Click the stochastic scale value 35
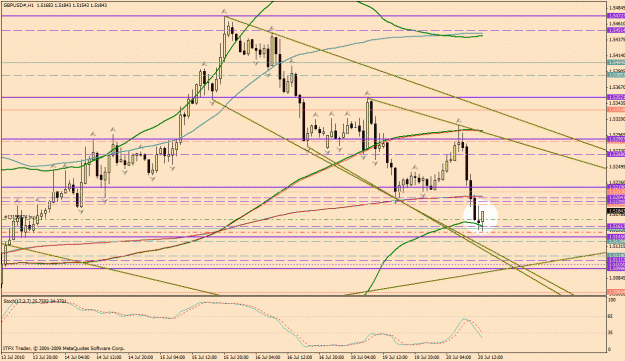This screenshot has height=361, width=625. tap(611, 333)
